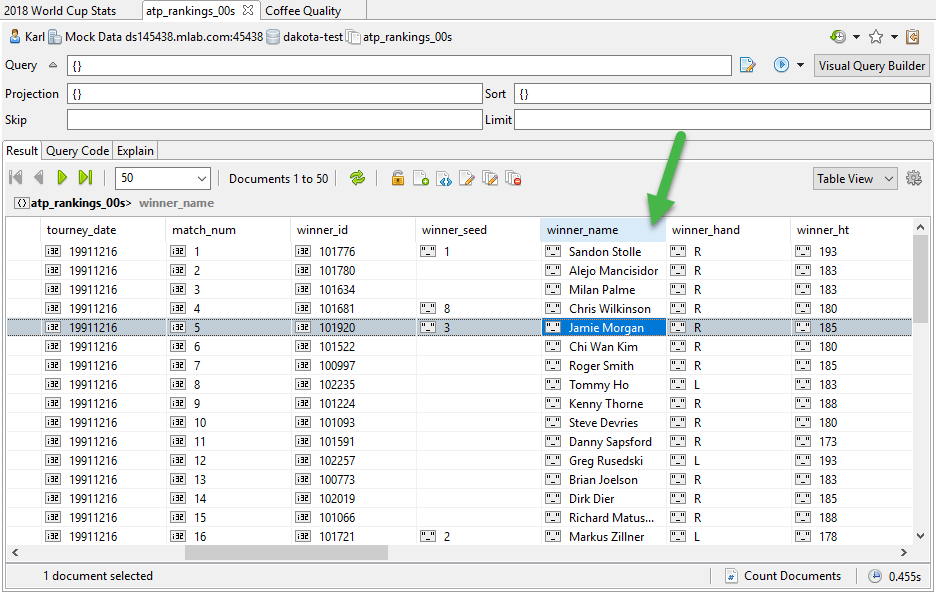
Task: Toggle the read-only lock on results
Action: tap(398, 178)
